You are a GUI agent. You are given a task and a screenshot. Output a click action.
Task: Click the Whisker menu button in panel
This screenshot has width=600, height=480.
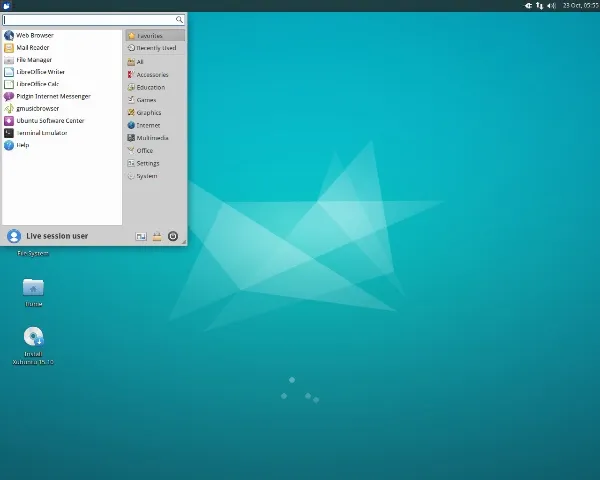tap(7, 5)
